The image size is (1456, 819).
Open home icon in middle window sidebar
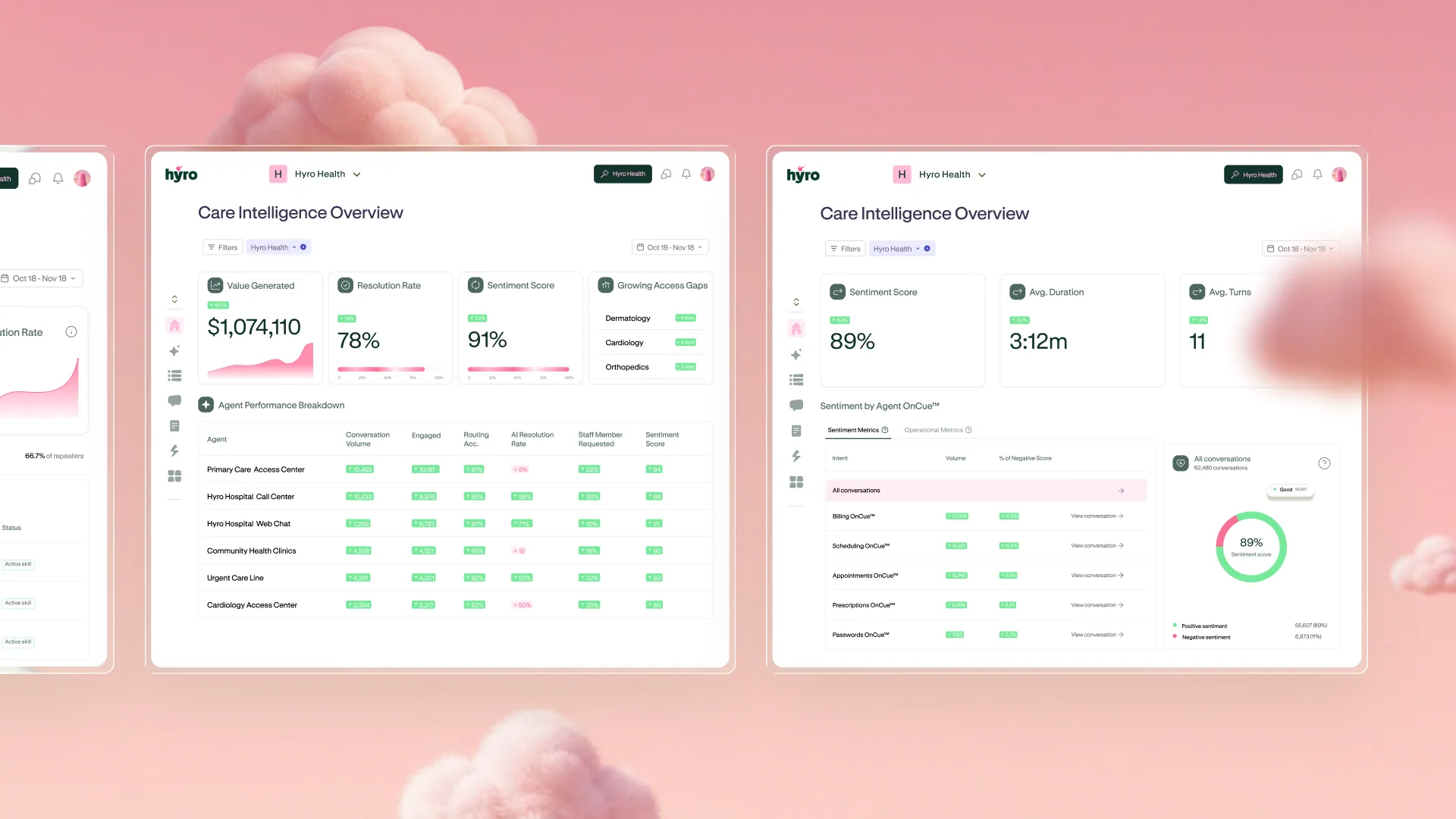[x=174, y=325]
